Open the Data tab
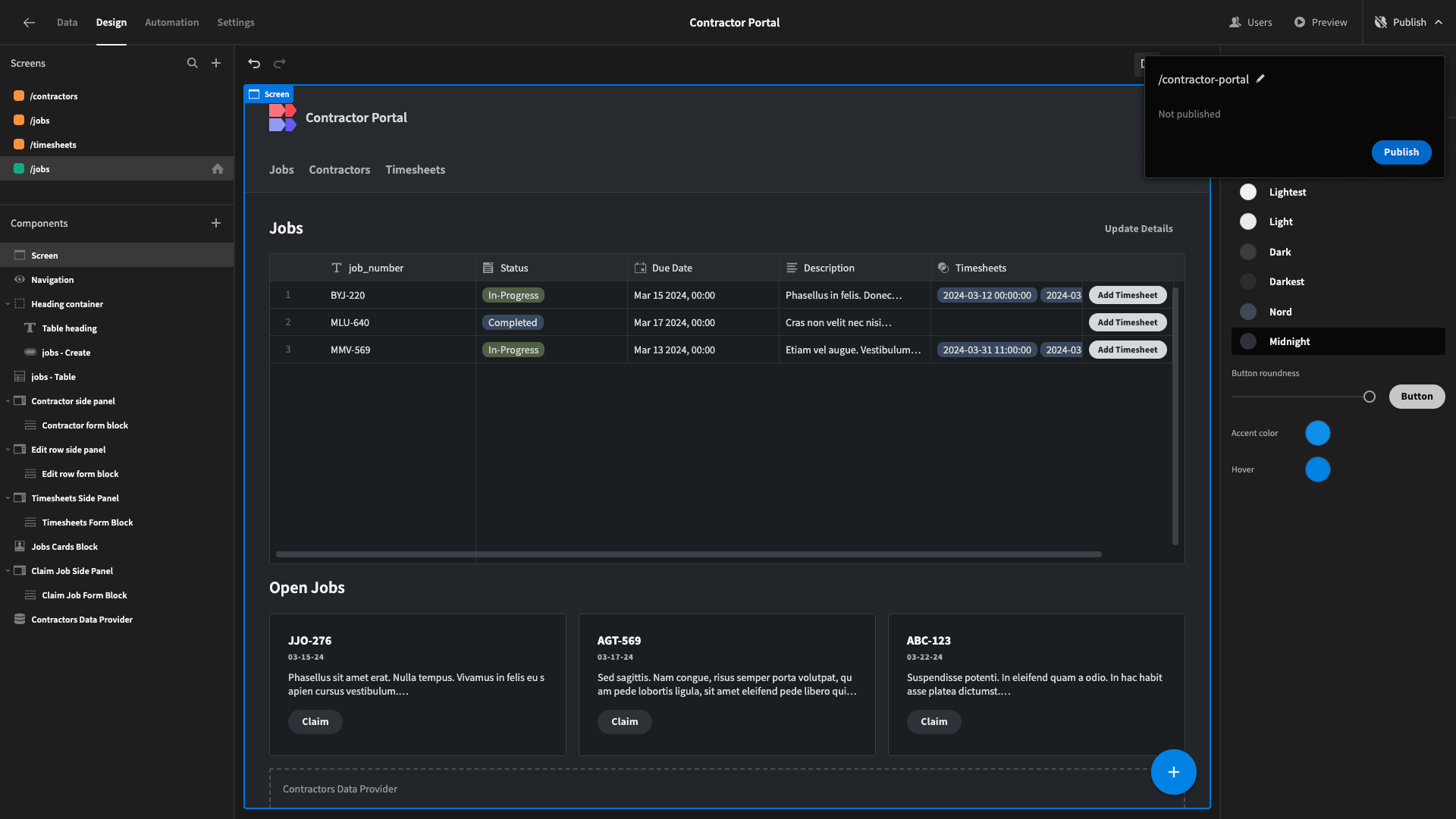This screenshot has width=1456, height=819. [67, 23]
